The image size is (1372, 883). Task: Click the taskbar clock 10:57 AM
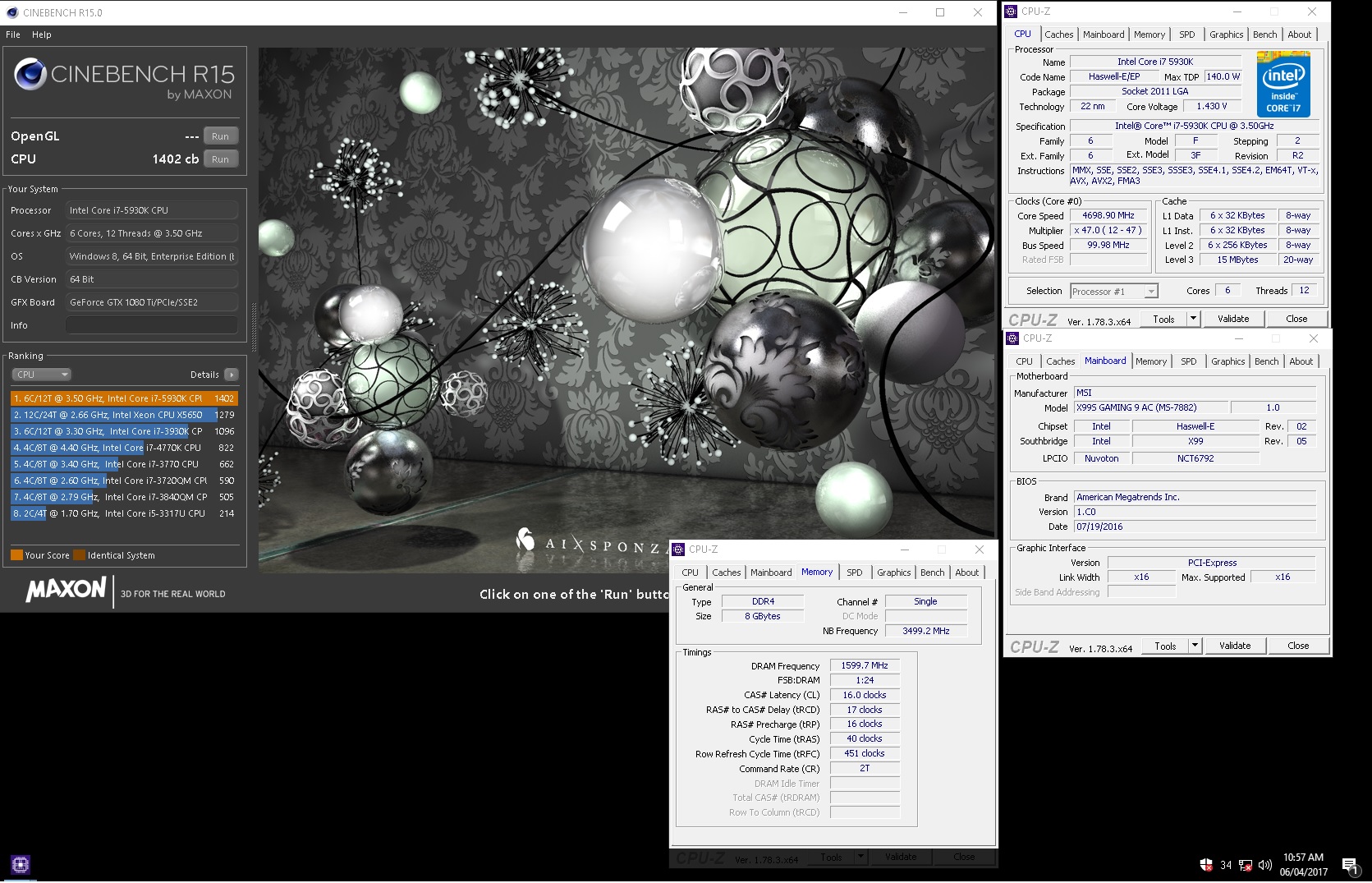pyautogui.click(x=1304, y=858)
